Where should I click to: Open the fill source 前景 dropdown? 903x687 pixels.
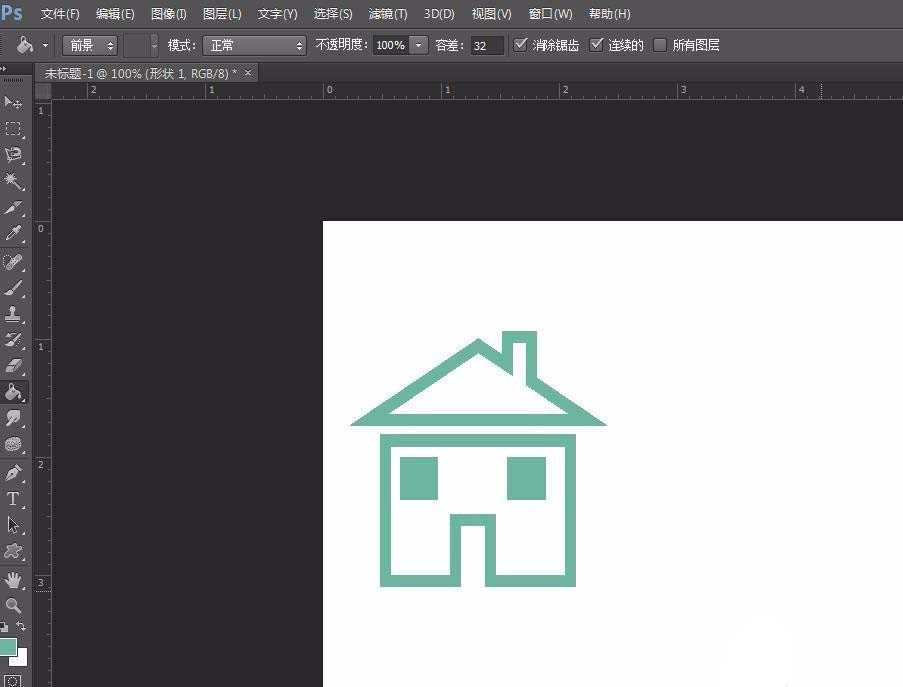(x=89, y=44)
